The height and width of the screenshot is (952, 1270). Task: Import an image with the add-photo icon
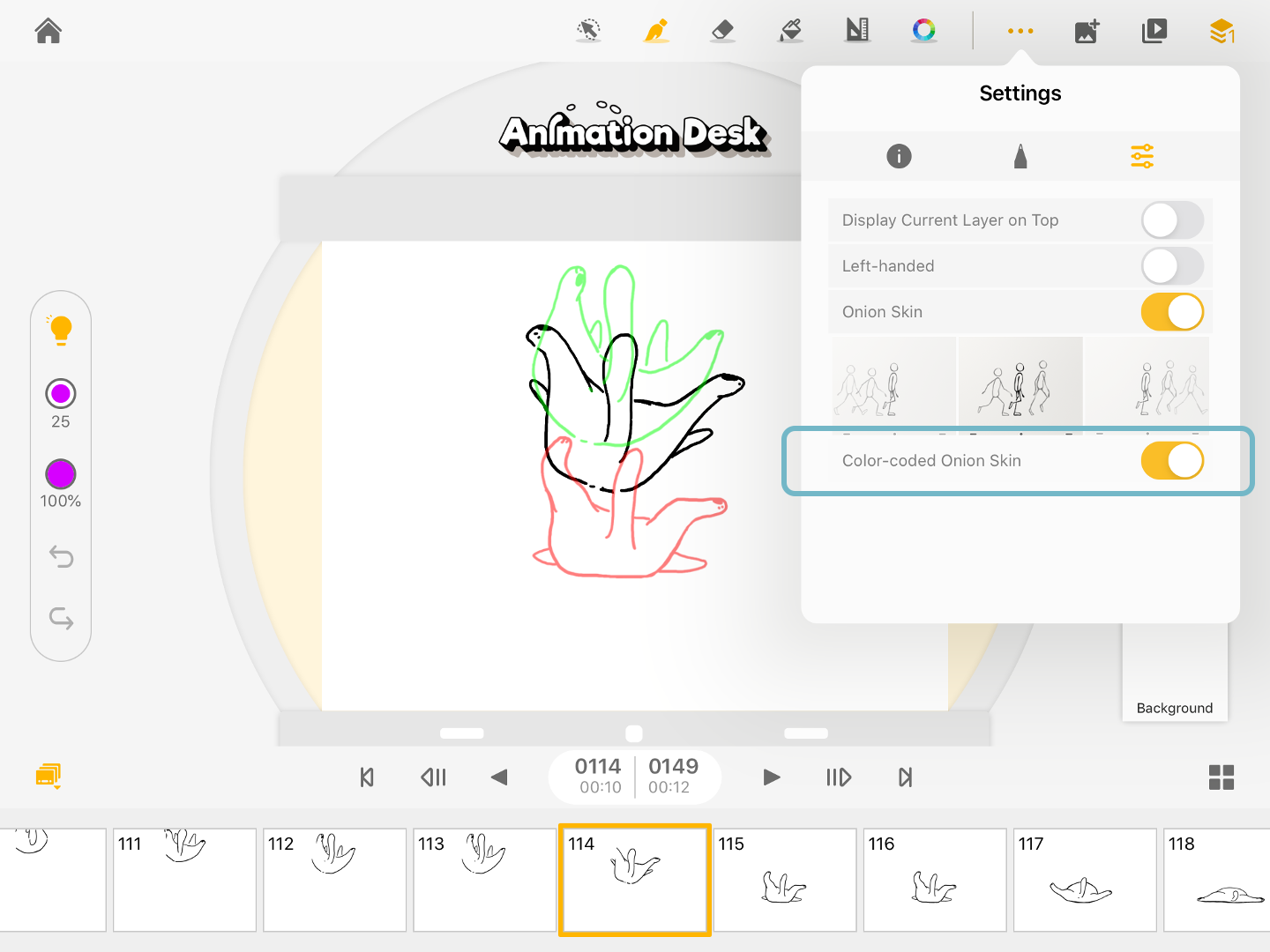[1087, 31]
